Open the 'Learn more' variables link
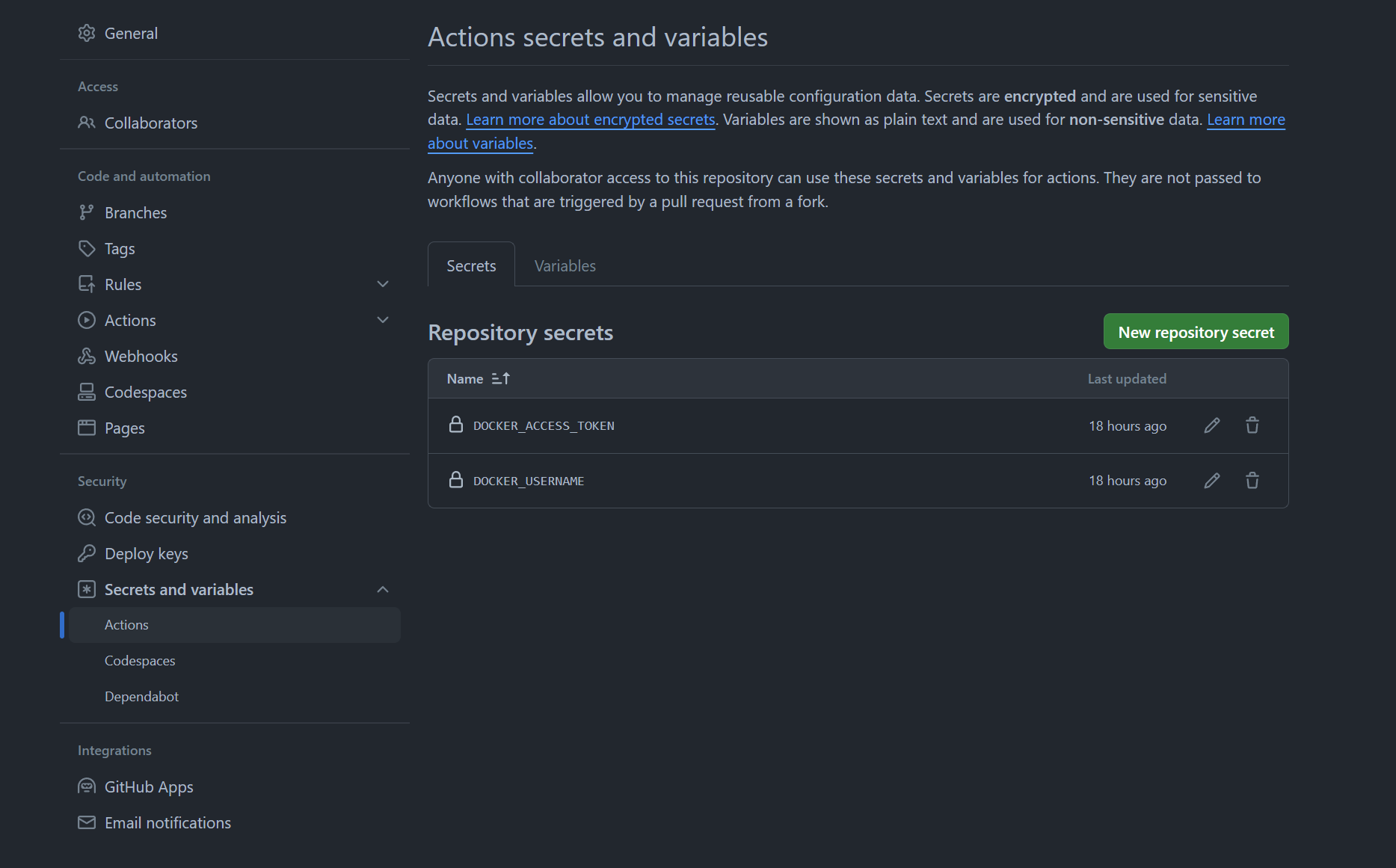This screenshot has width=1396, height=868. [x=1246, y=120]
